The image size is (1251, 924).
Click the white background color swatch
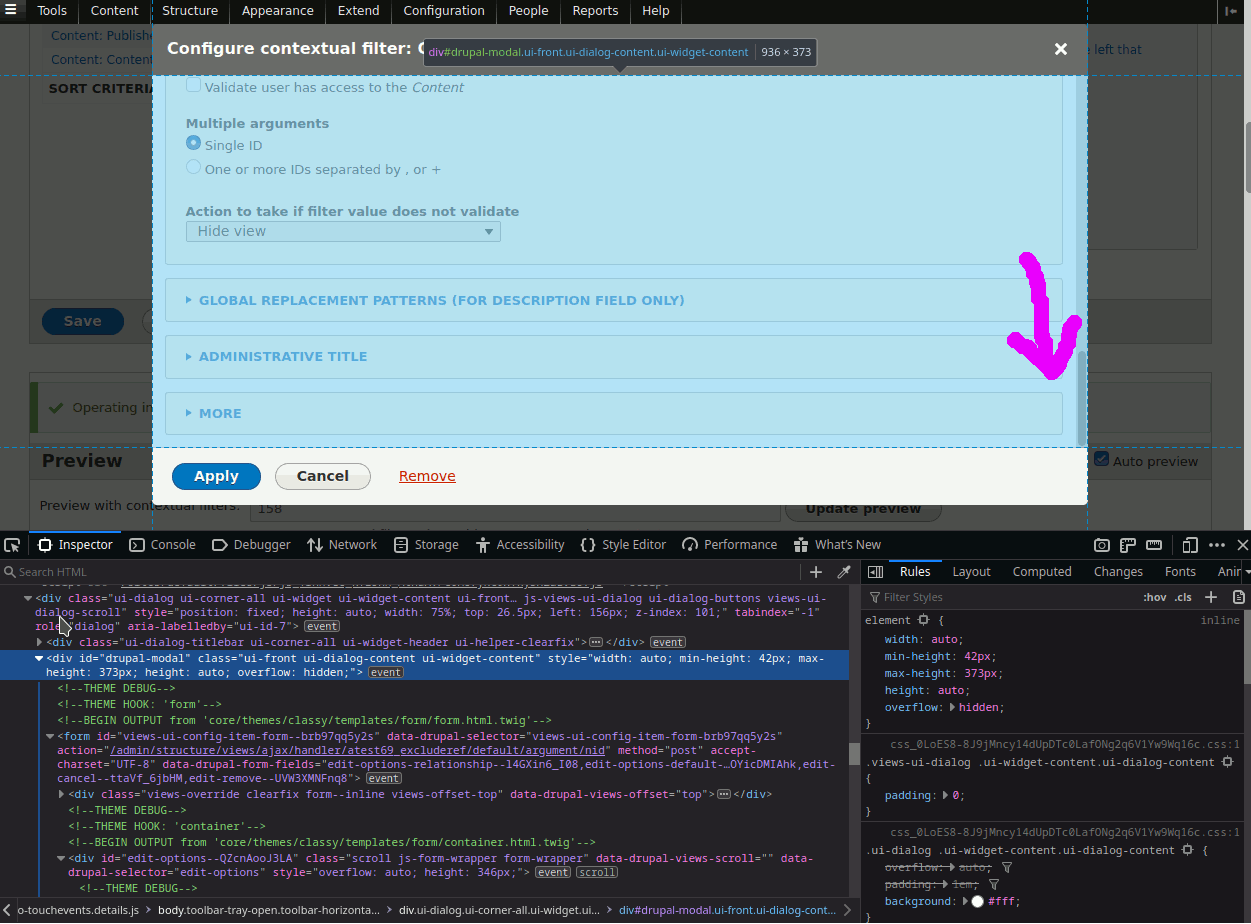[x=977, y=902]
